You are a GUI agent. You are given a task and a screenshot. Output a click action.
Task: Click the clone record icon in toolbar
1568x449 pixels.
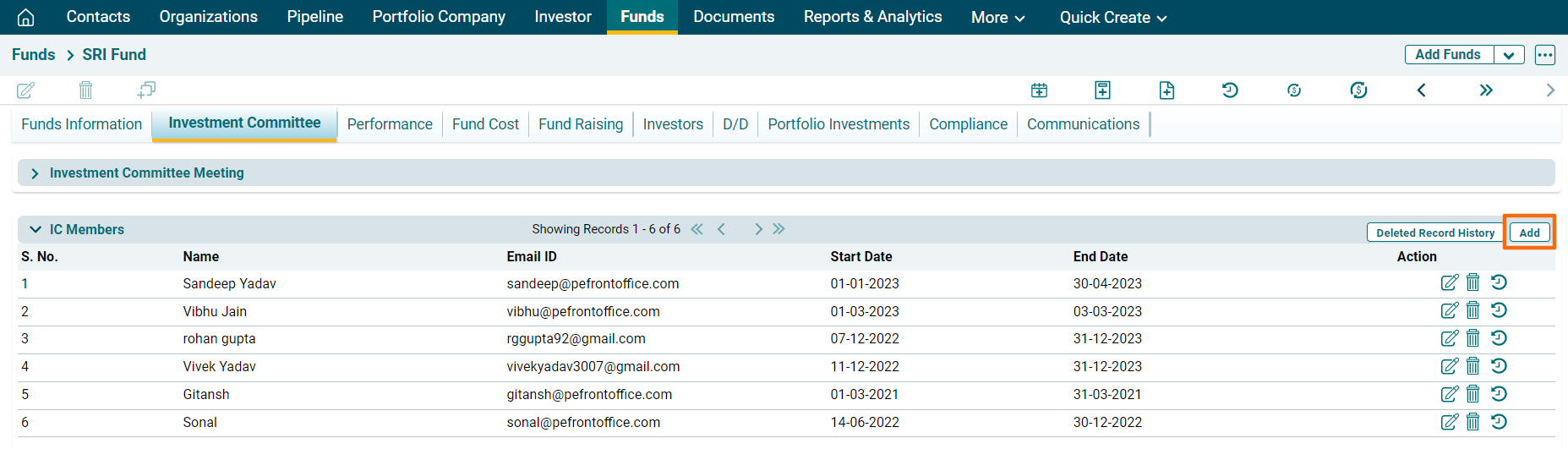[x=146, y=90]
